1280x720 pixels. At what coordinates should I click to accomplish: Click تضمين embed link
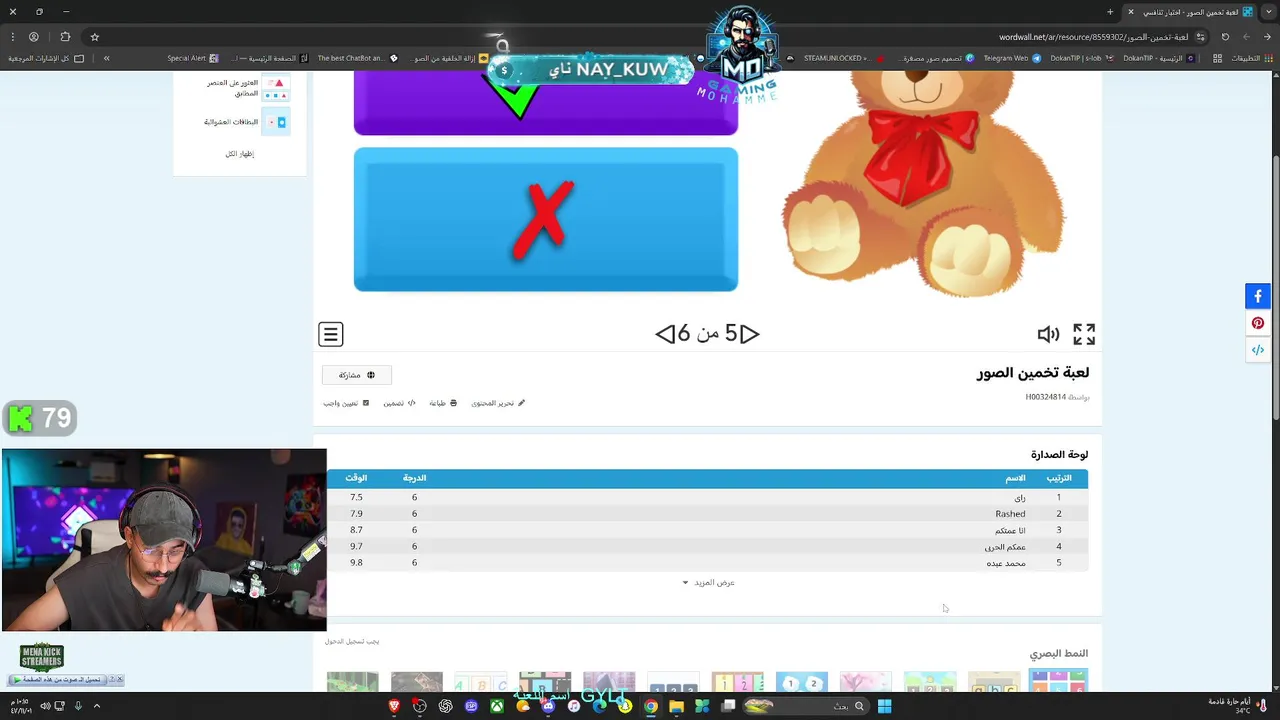(399, 403)
